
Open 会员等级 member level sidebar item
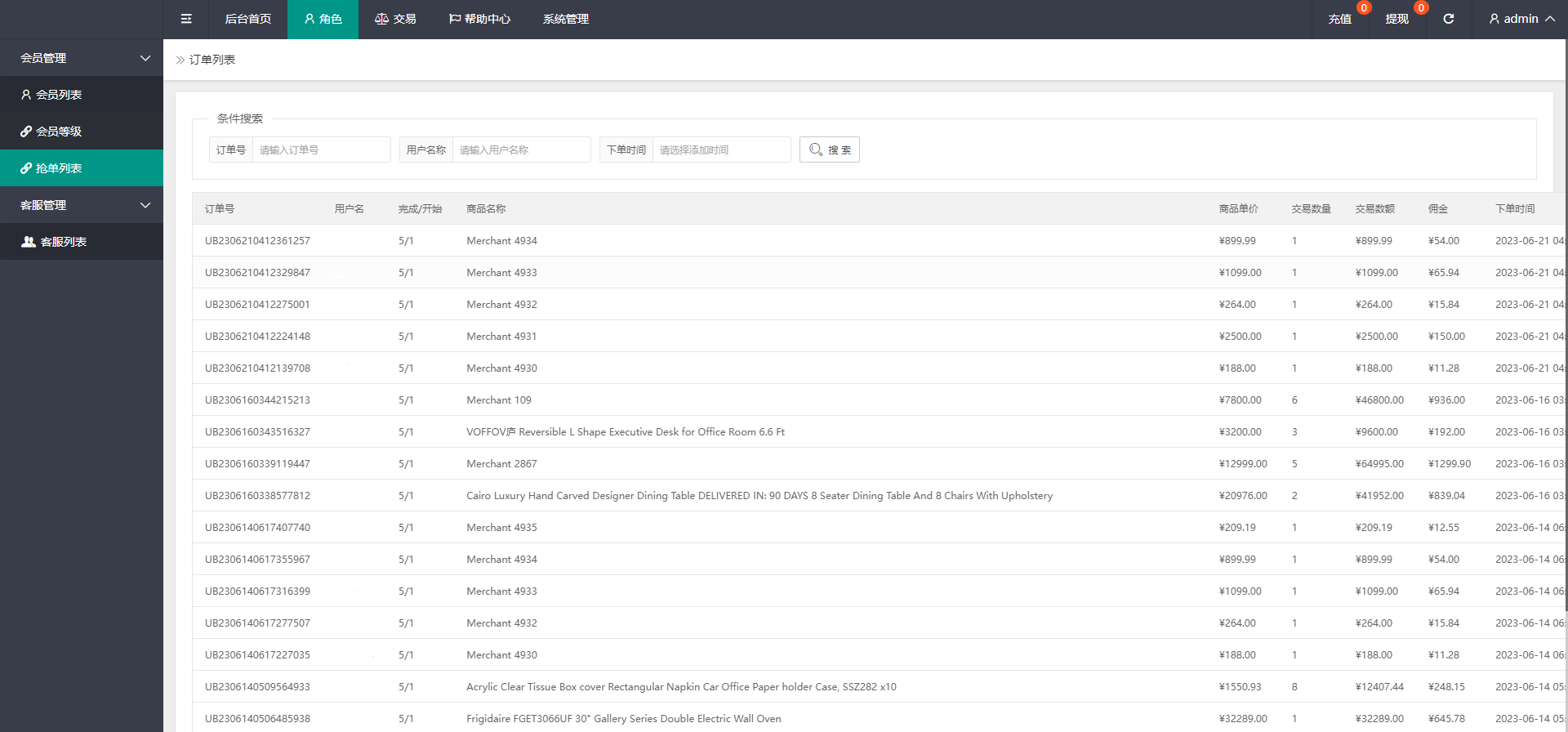pos(82,132)
